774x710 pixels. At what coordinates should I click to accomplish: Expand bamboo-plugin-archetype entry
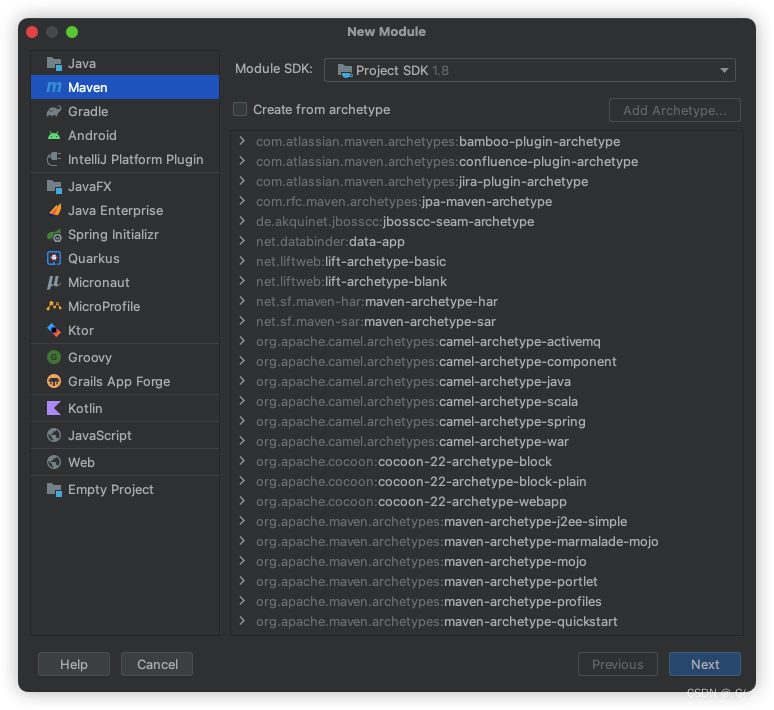tap(242, 141)
